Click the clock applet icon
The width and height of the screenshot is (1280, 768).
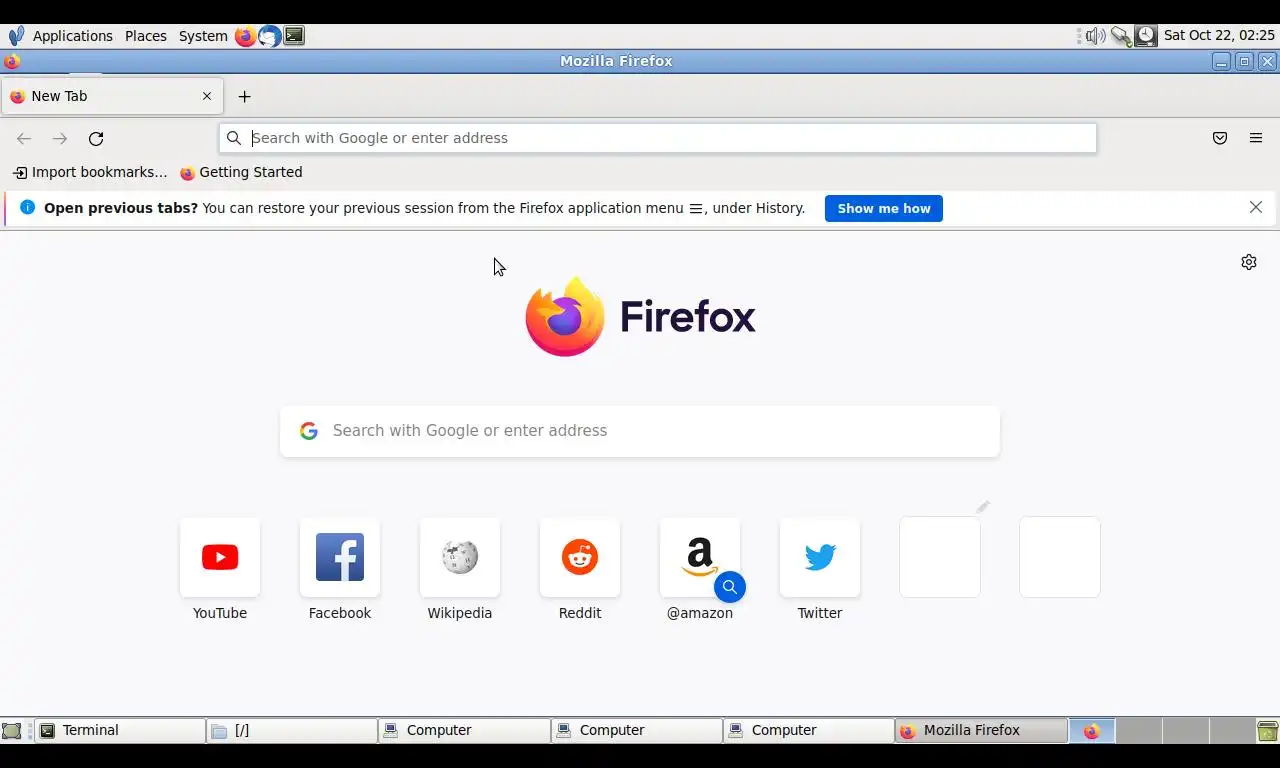tap(1146, 36)
